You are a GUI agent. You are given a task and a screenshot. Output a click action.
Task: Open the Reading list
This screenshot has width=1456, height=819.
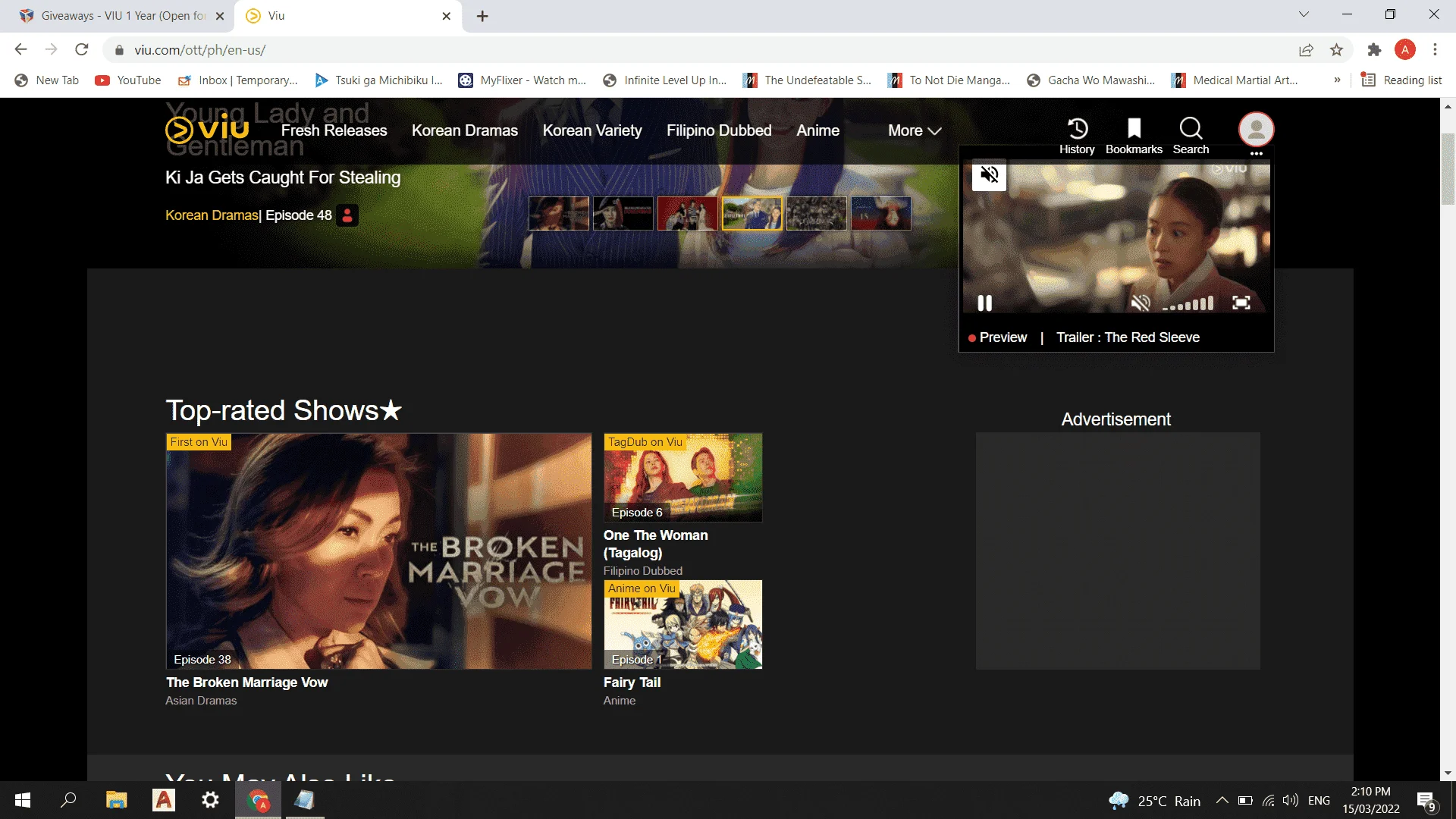[1401, 80]
